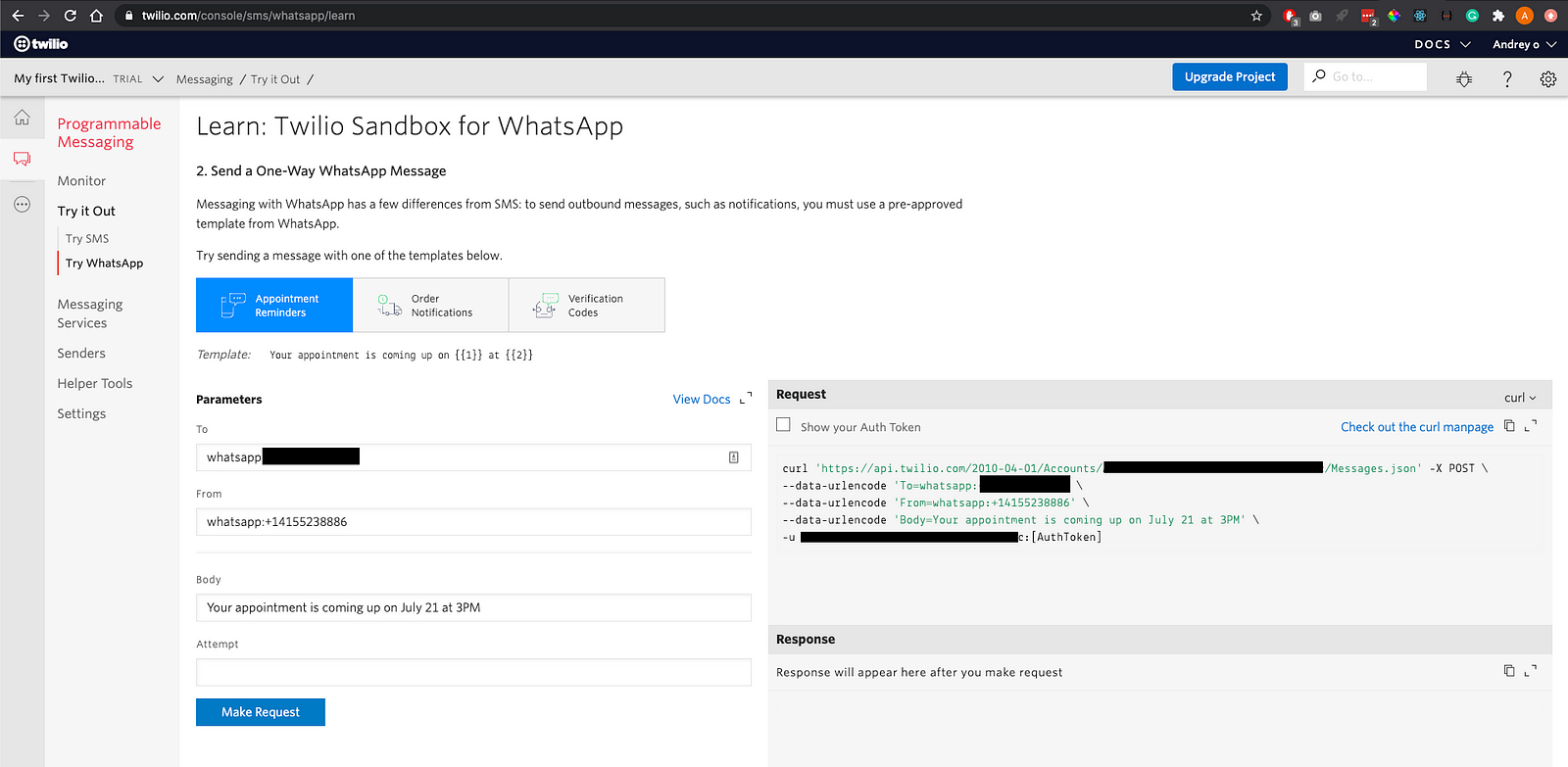Focus the Body message input field
Screen dimensions: 1568x767
pyautogui.click(x=473, y=607)
